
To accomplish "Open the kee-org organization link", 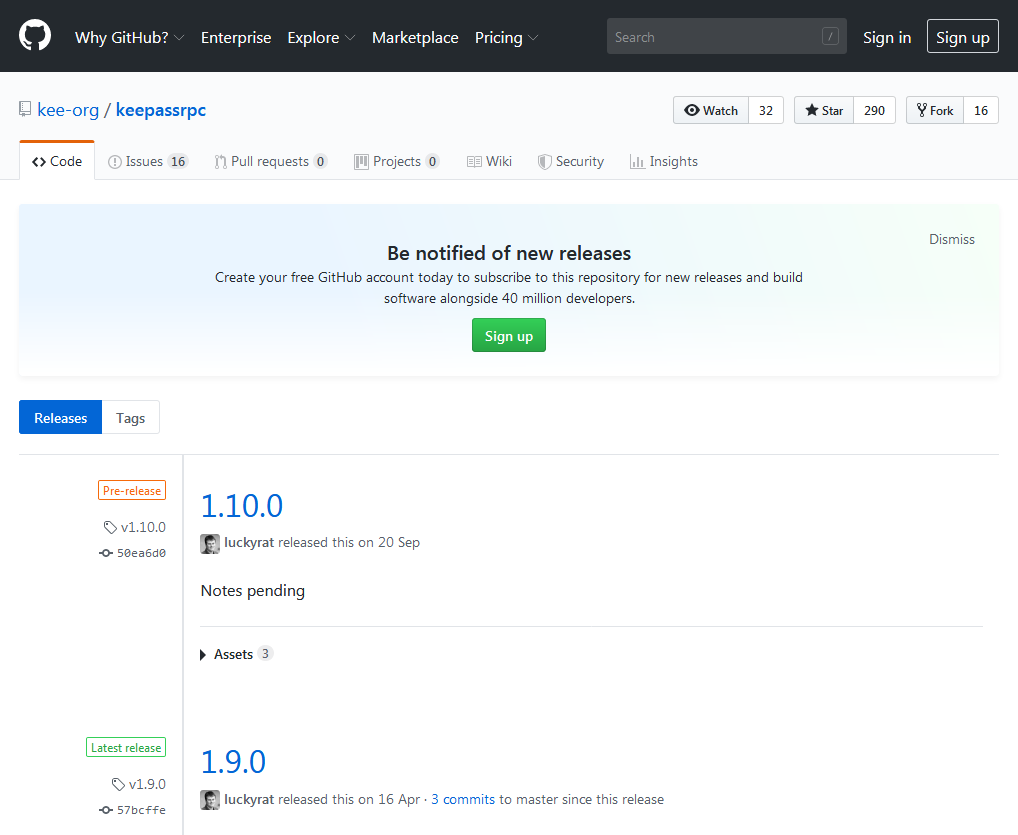I will (x=68, y=110).
